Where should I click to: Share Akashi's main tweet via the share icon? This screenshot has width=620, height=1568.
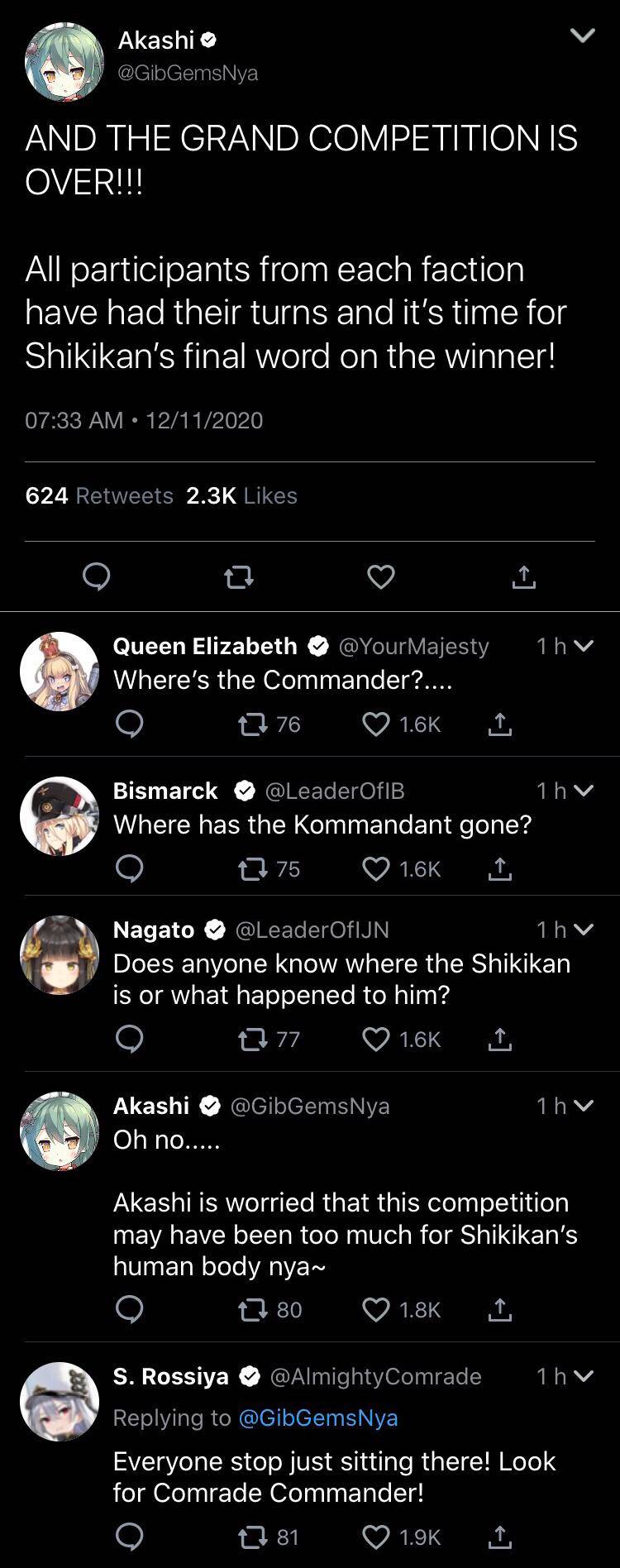point(522,577)
